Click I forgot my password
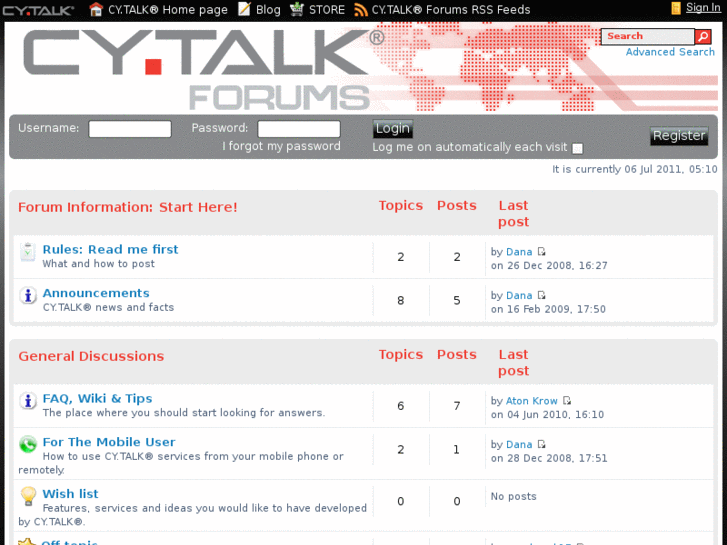Image resolution: width=727 pixels, height=545 pixels. coord(281,146)
